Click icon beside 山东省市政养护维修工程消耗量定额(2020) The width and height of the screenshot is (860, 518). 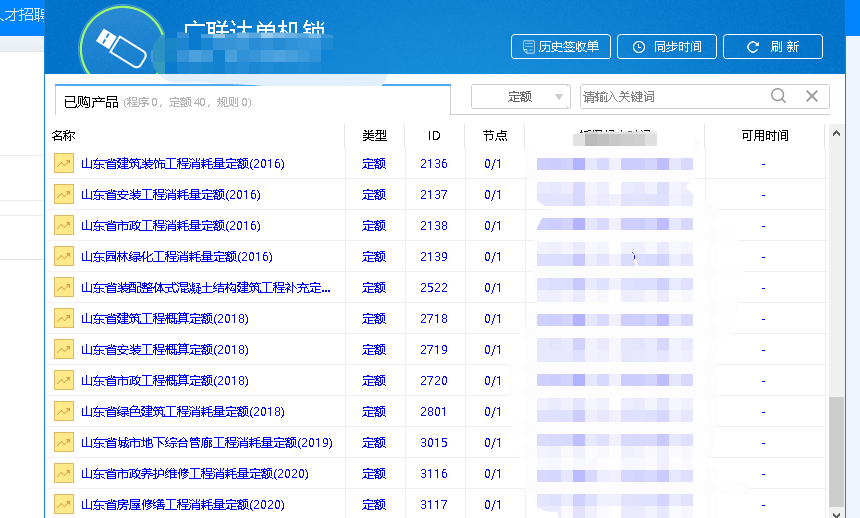coord(64,474)
